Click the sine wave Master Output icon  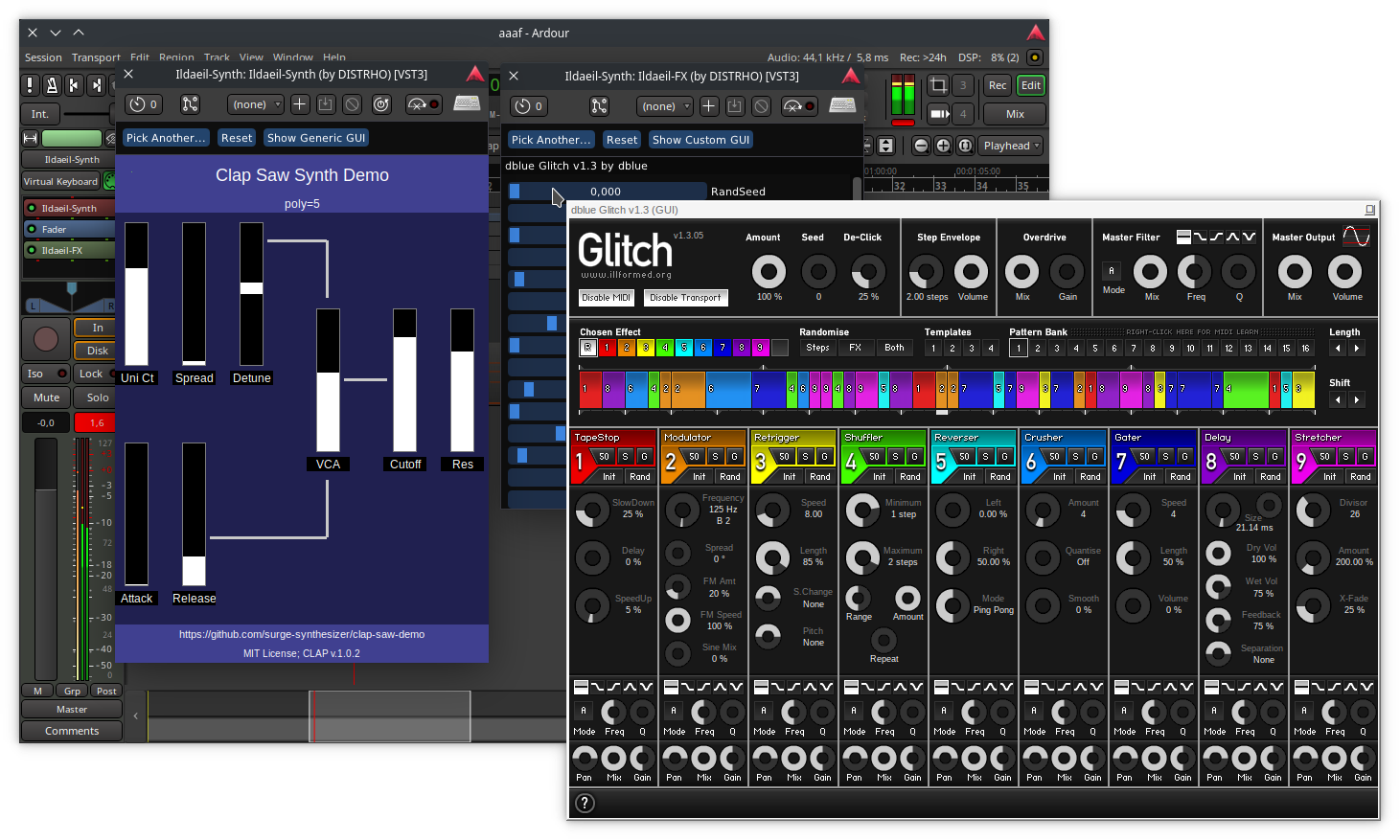tap(1356, 237)
